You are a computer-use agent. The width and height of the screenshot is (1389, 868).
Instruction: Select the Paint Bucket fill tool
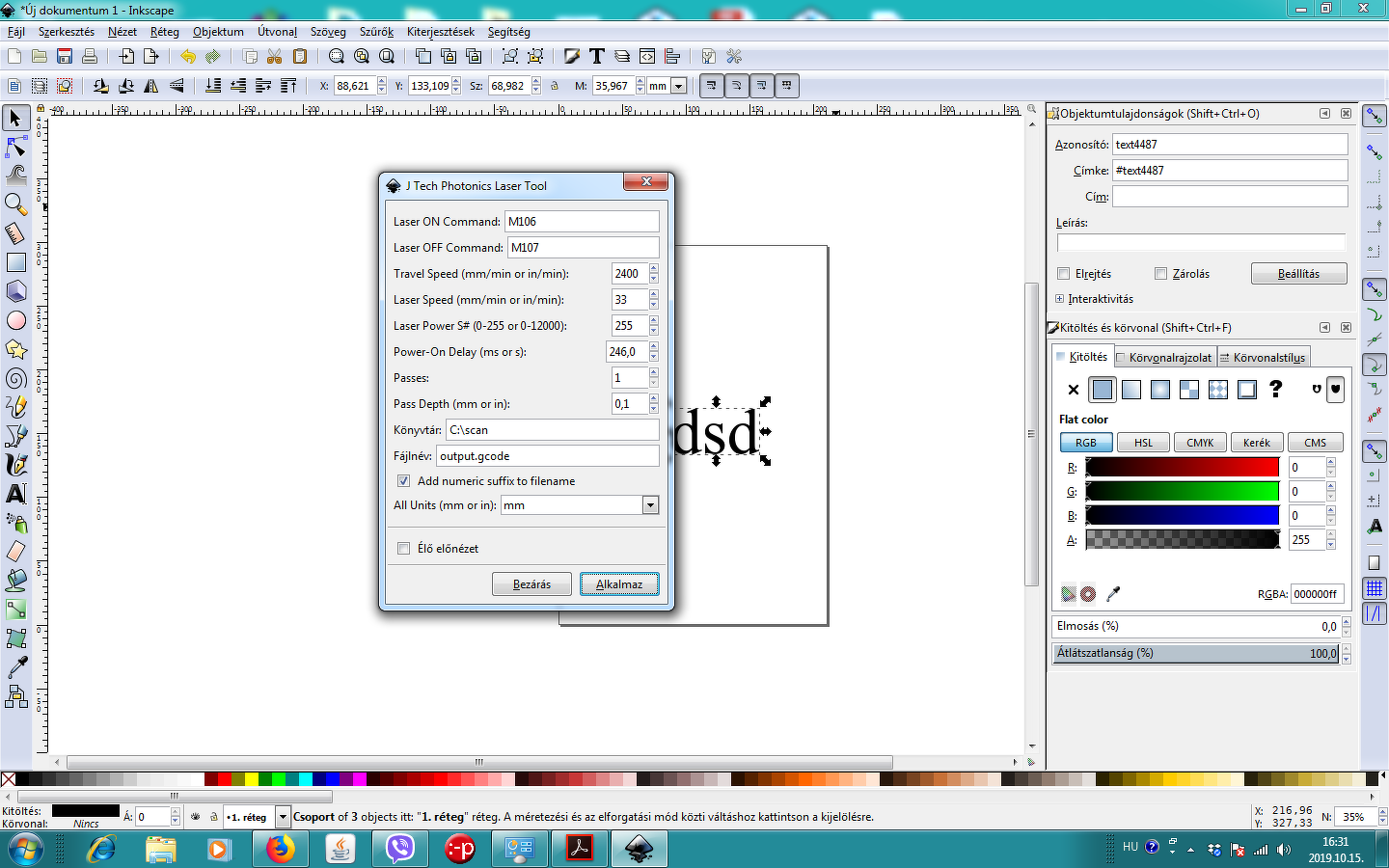[16, 581]
